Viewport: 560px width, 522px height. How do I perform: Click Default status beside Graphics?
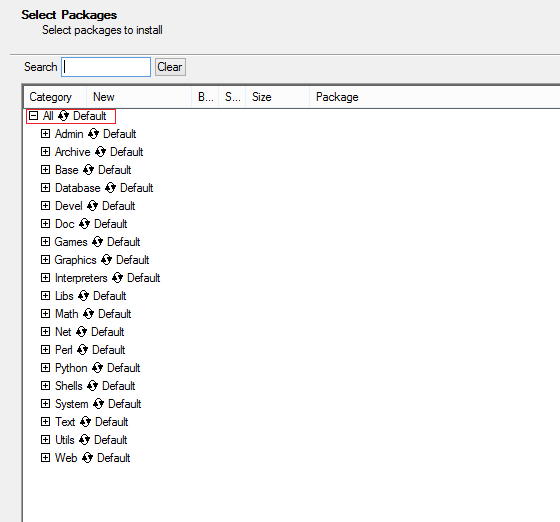(132, 260)
